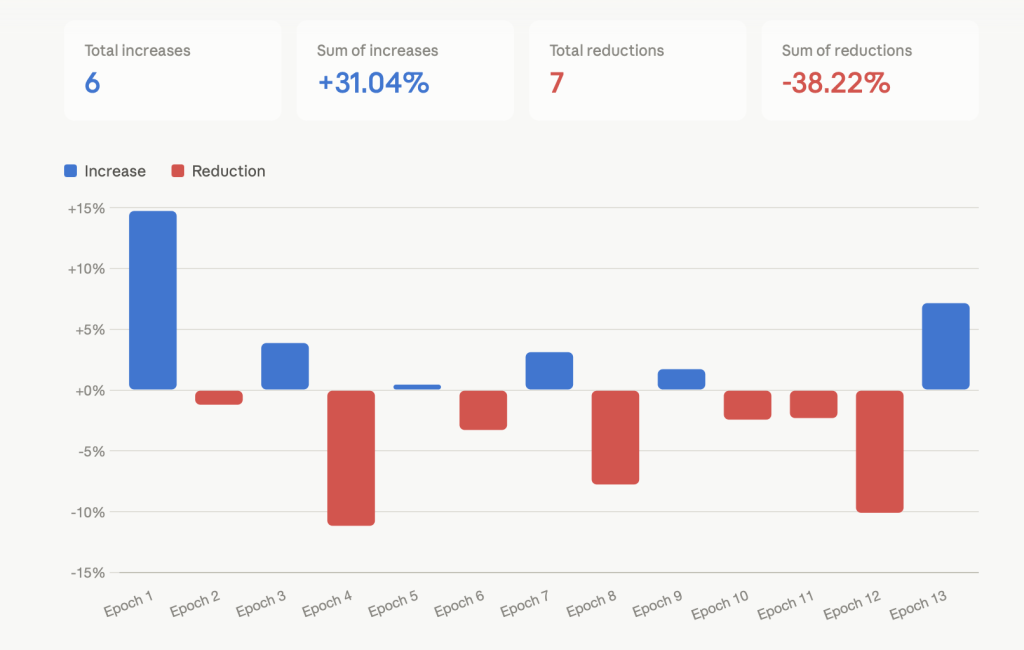Click the Epoch 7 increase bar
Image resolution: width=1024 pixels, height=650 pixels.
[x=549, y=370]
